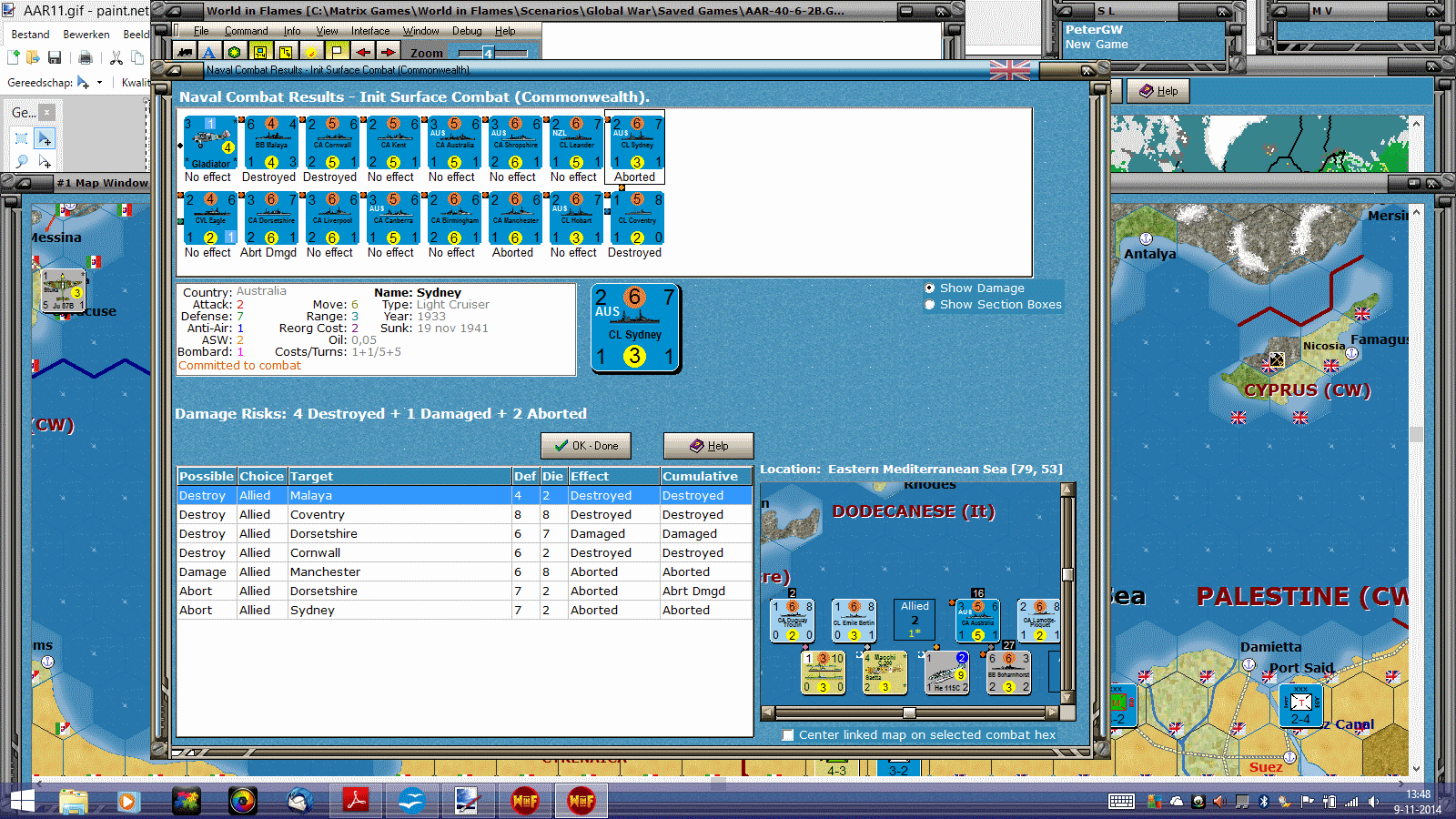
Task: Select the Manchester row in the results table
Action: click(464, 572)
